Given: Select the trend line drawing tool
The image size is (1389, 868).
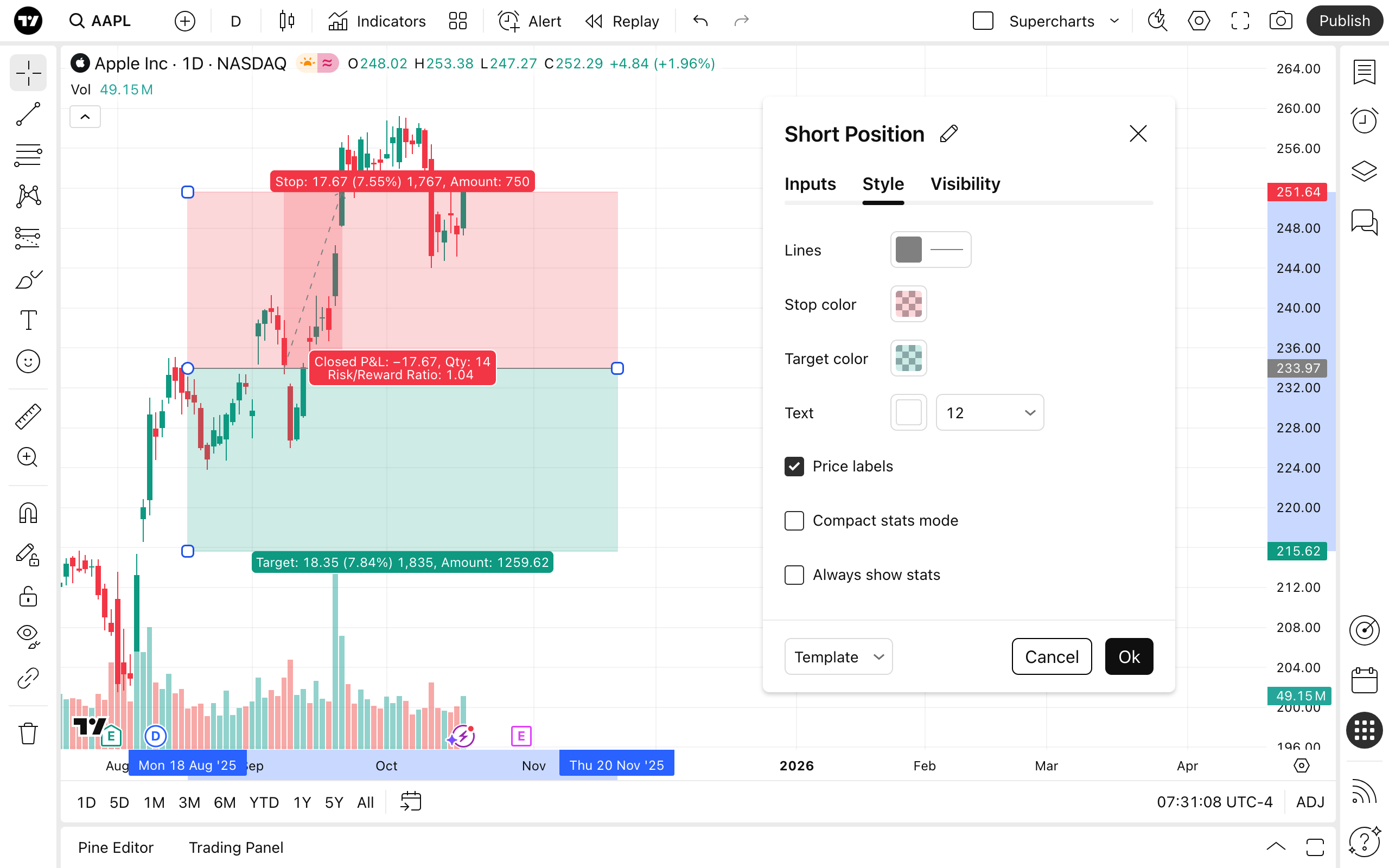Looking at the screenshot, I should coord(28,114).
